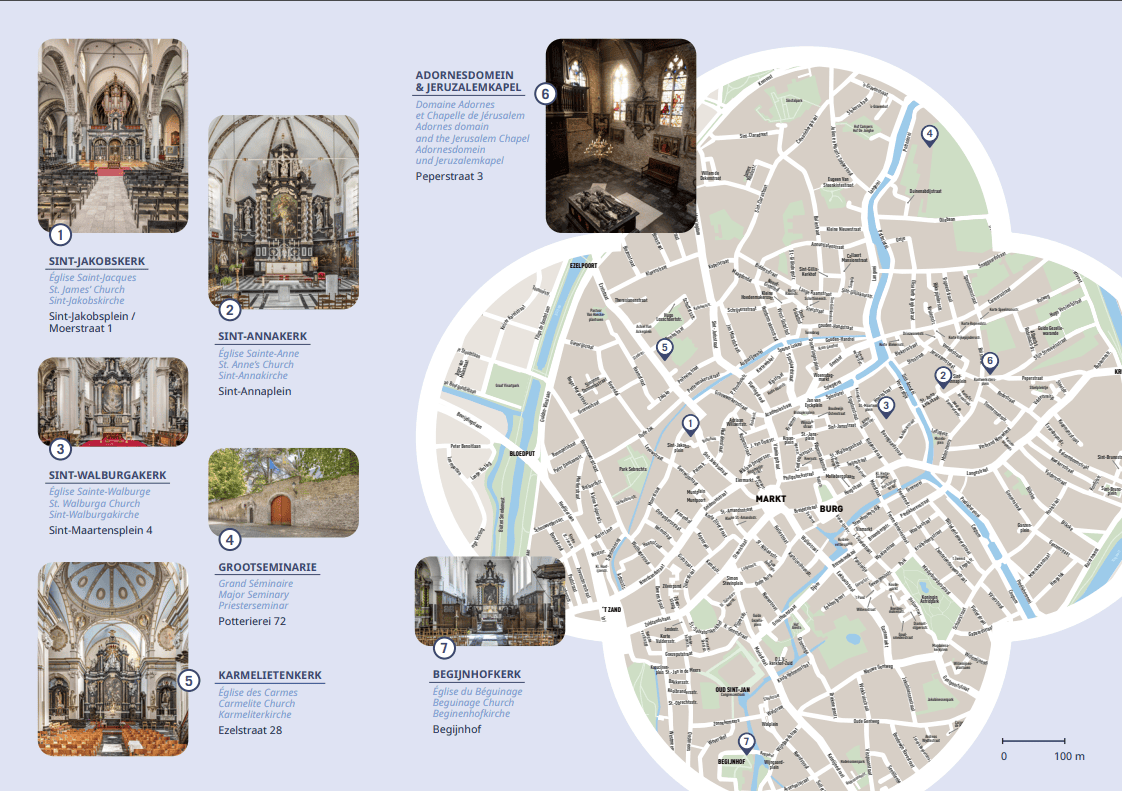This screenshot has height=791, width=1122.
Task: Click the address 'Sint-Maartensplein 4'
Action: [100, 530]
